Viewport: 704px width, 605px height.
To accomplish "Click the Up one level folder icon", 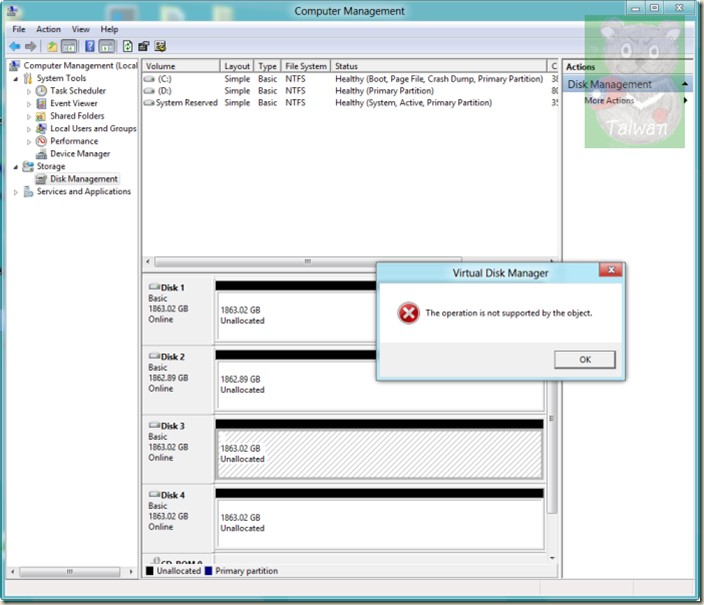I will coord(53,46).
